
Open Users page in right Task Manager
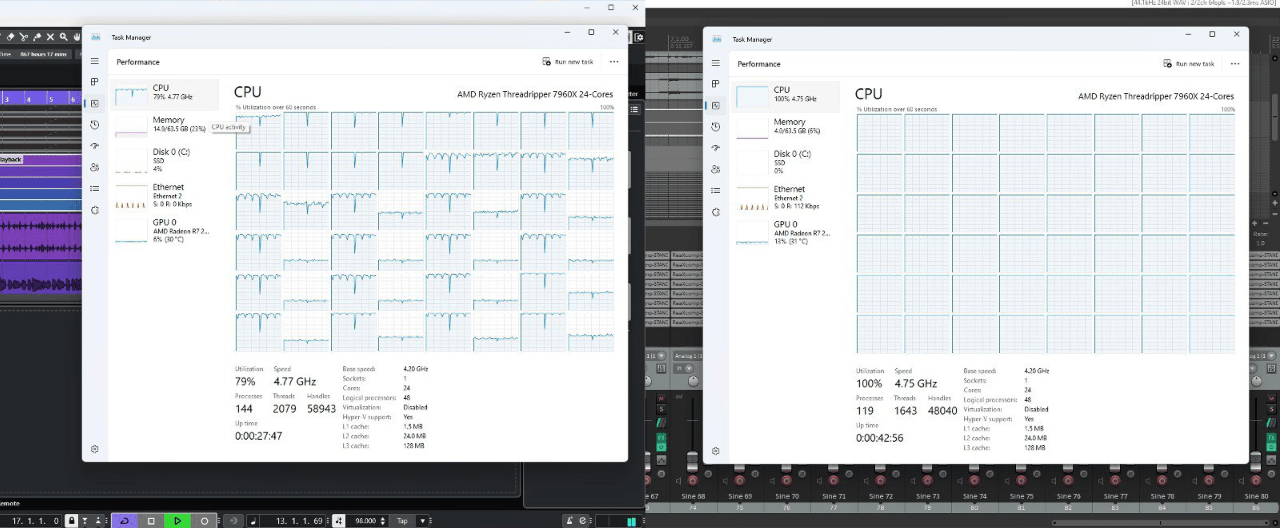pos(716,169)
